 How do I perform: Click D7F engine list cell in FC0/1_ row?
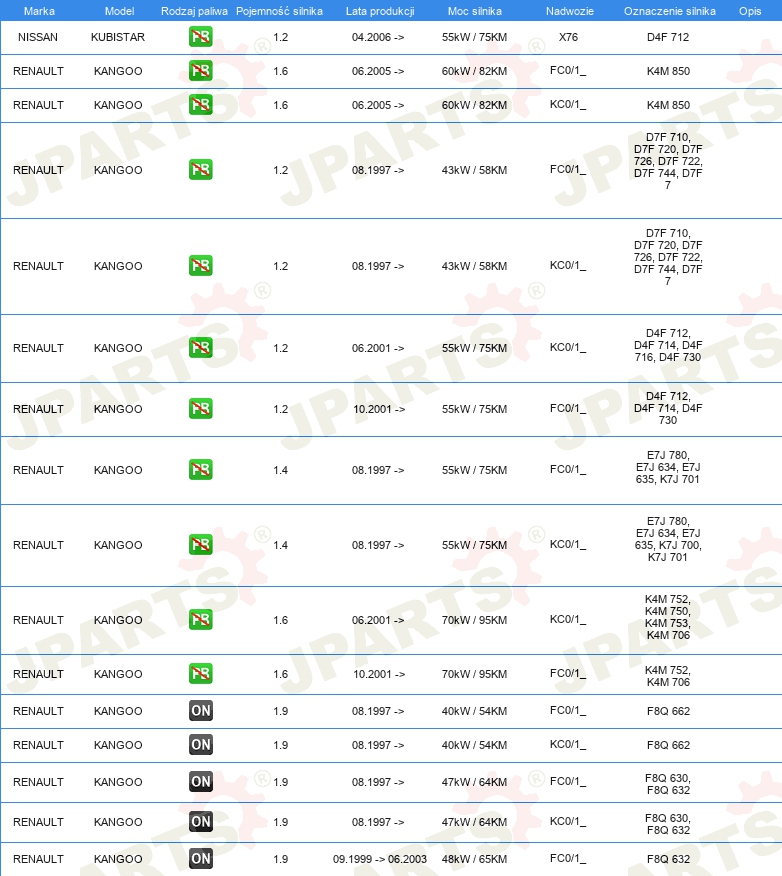click(x=668, y=161)
